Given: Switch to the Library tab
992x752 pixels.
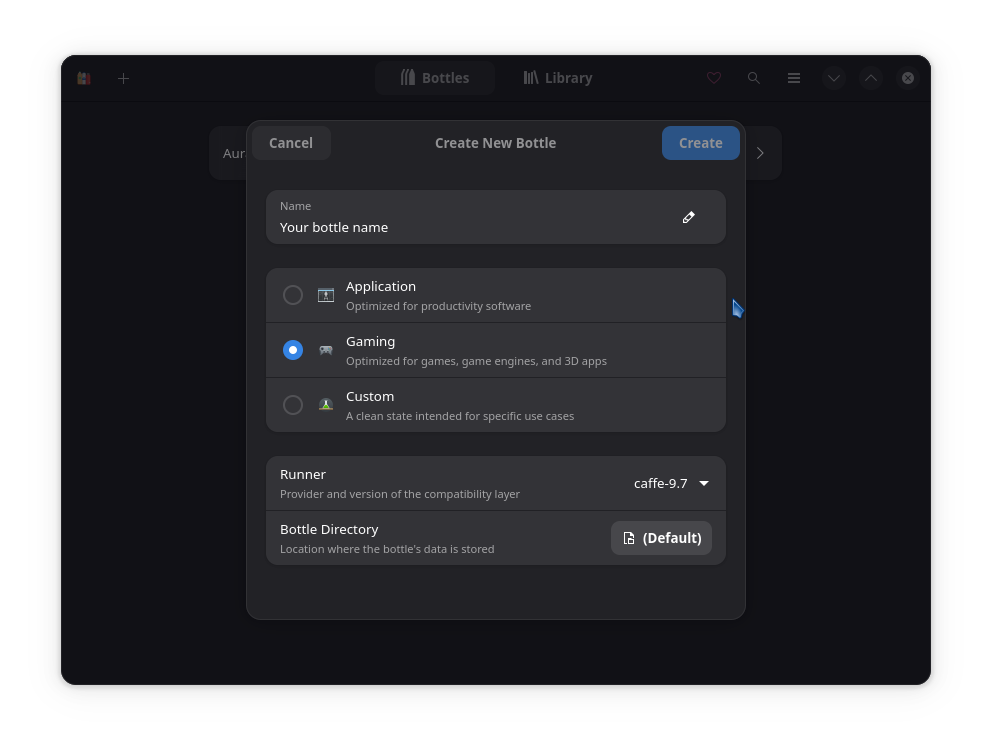Looking at the screenshot, I should pos(558,78).
